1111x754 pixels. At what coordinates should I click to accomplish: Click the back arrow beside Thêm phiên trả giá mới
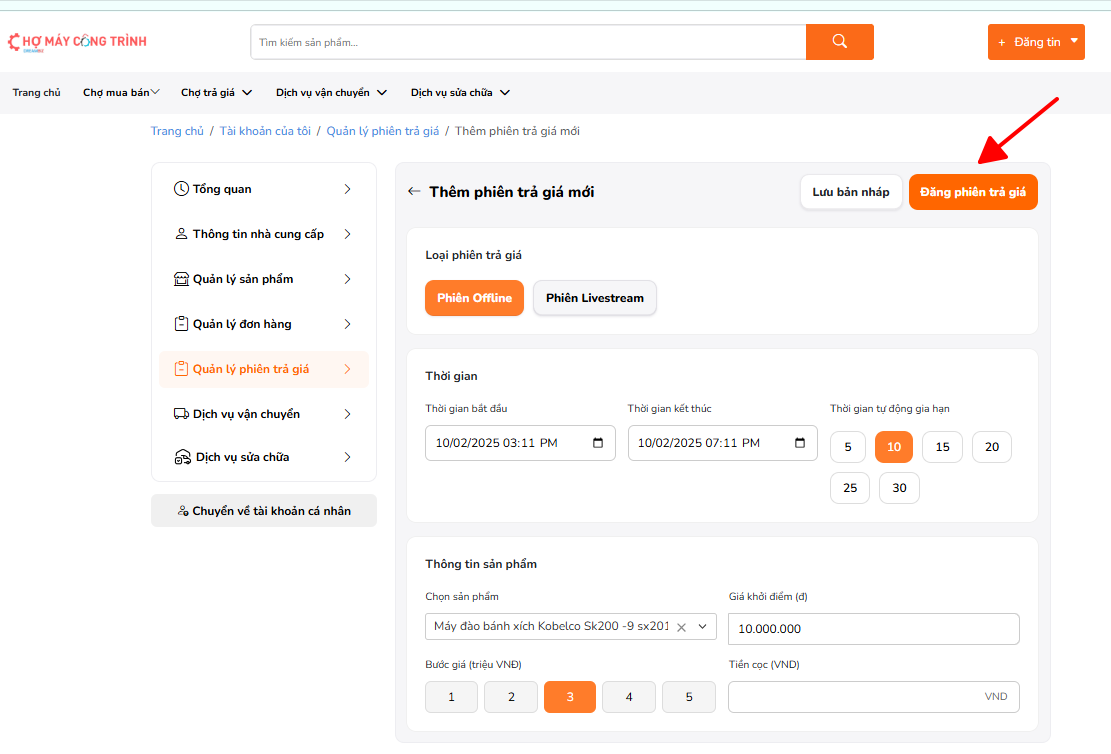click(x=414, y=192)
